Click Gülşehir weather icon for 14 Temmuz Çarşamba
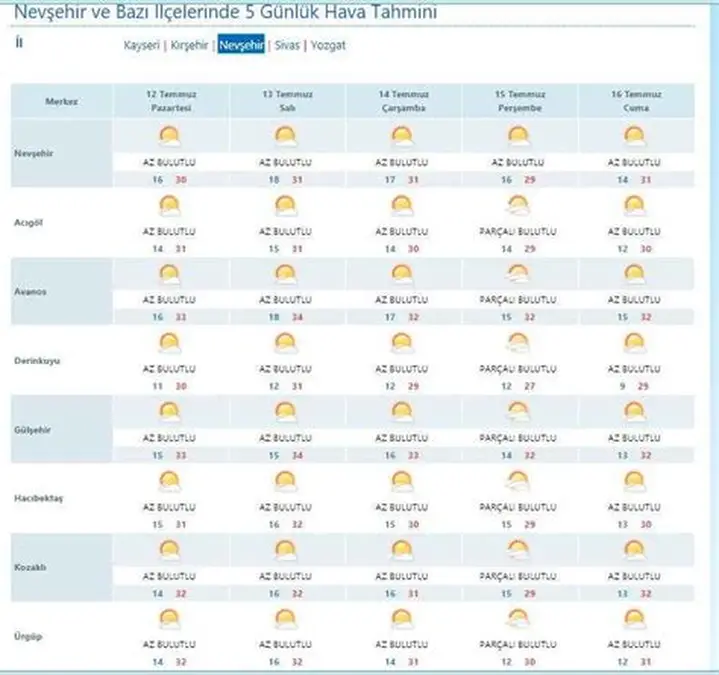 tap(402, 412)
